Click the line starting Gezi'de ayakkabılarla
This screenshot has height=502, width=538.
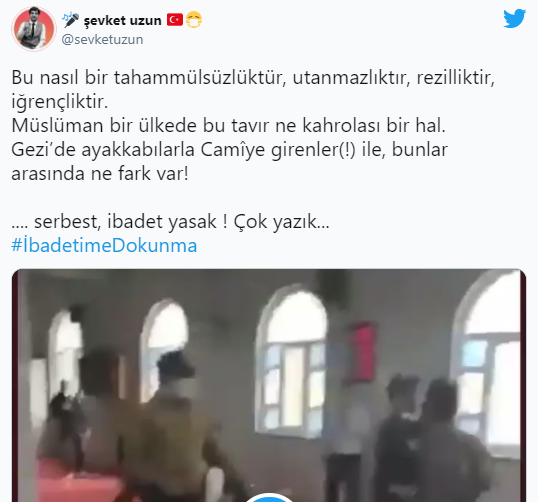[230, 150]
